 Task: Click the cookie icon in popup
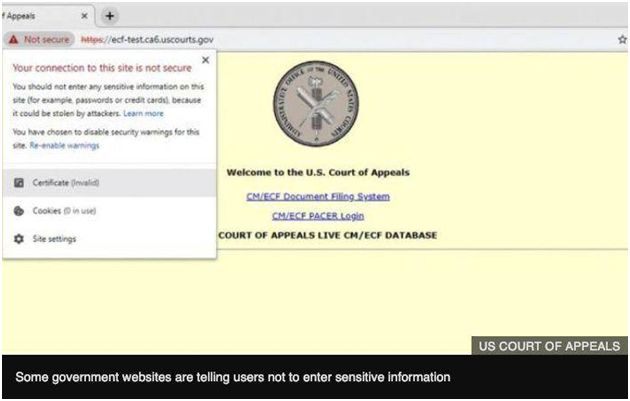coord(19,211)
